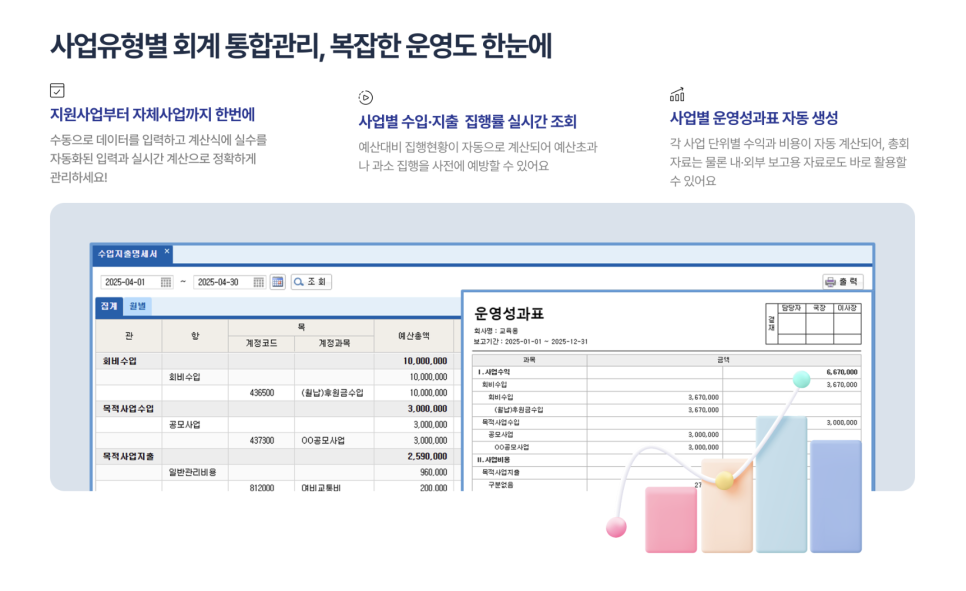The height and width of the screenshot is (591, 966).
Task: Click the play-circle icon above 사업별 수입·지출 heading
Action: [x=365, y=98]
